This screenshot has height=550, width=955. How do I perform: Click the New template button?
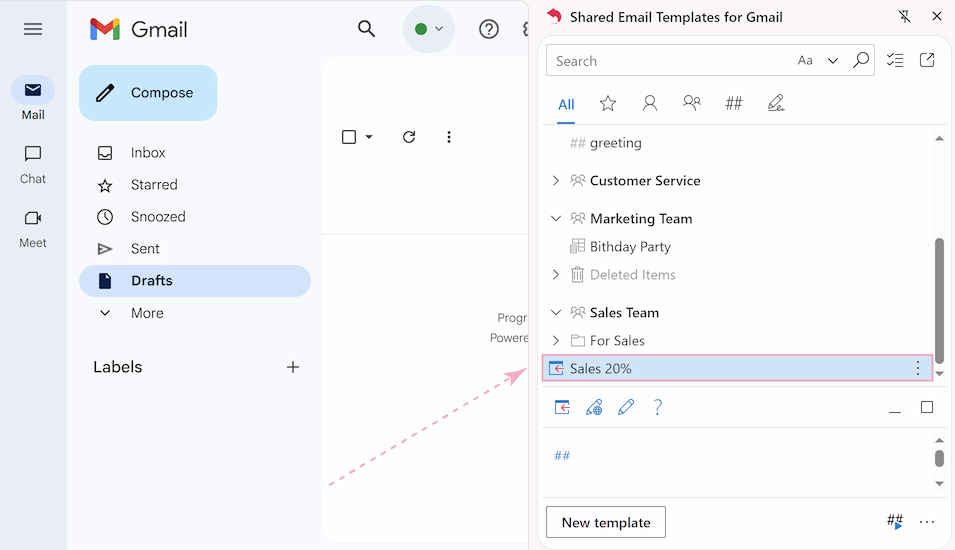pyautogui.click(x=605, y=522)
